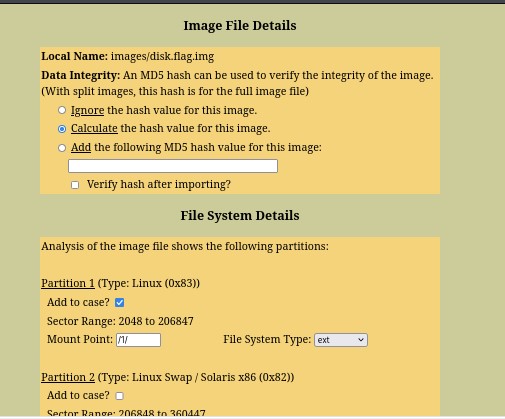Image resolution: width=505 pixels, height=419 pixels.
Task: Click the 'With split images' note text
Action: pos(175,91)
